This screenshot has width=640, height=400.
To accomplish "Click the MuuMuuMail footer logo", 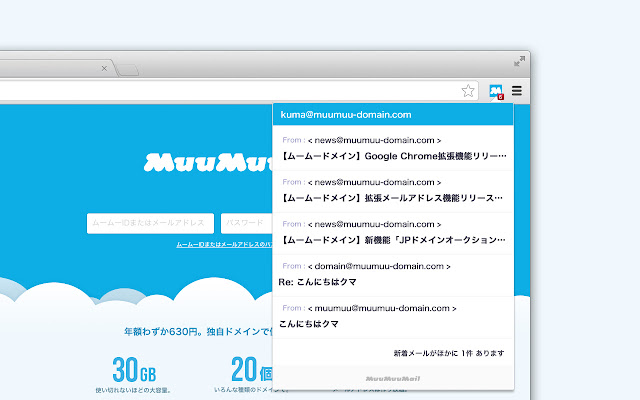I will pyautogui.click(x=393, y=379).
